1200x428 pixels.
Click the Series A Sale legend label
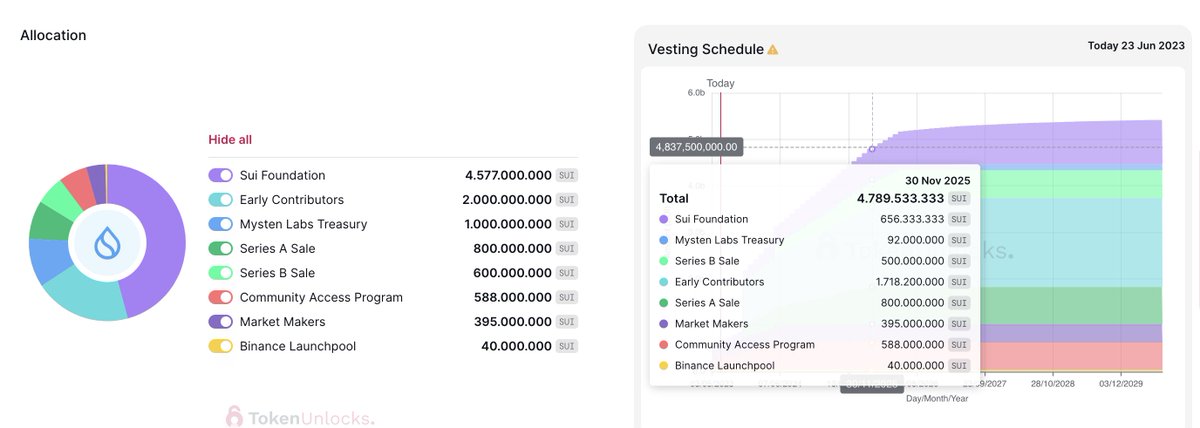(x=277, y=248)
